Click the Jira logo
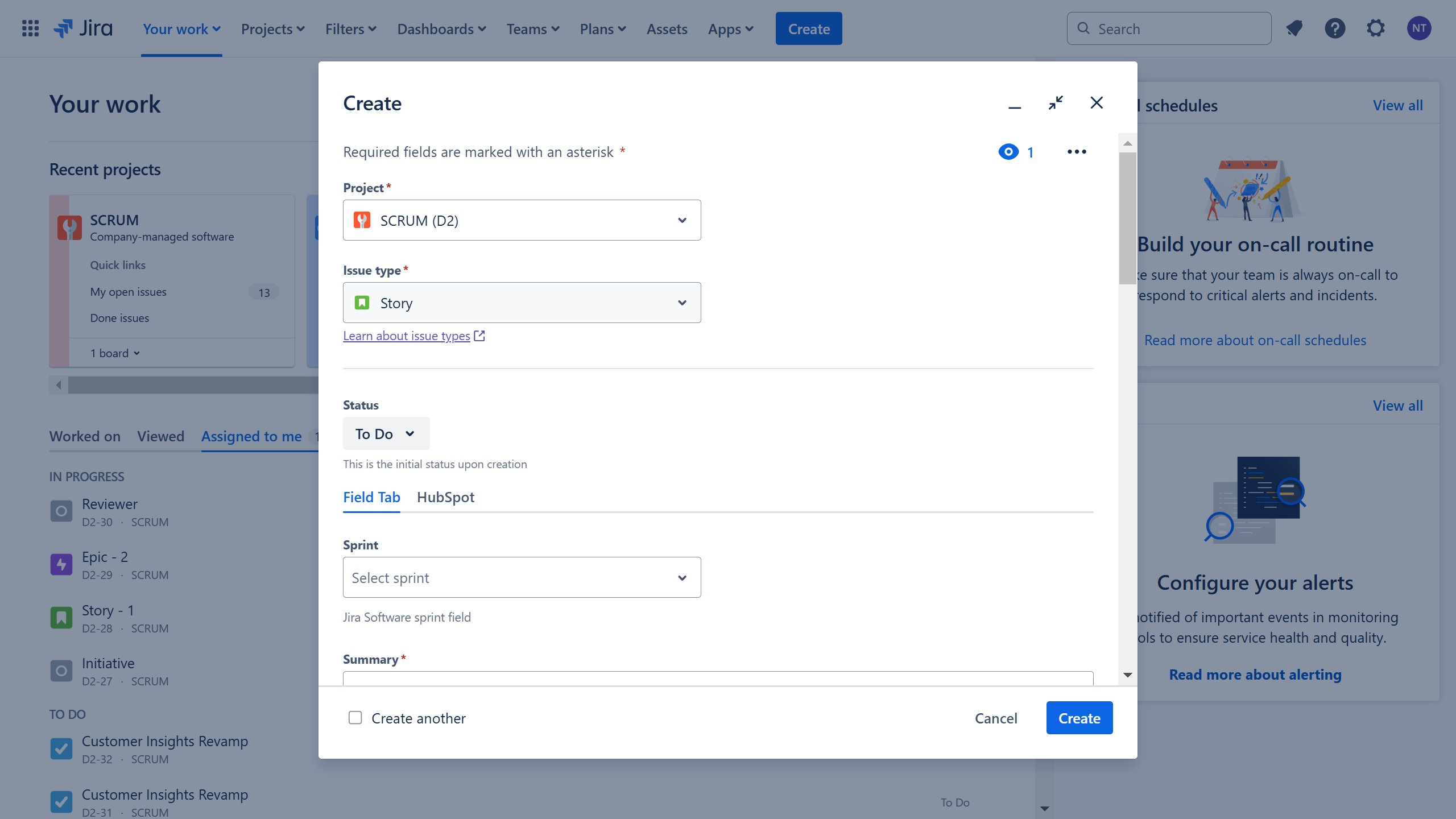The width and height of the screenshot is (1456, 819). click(x=83, y=28)
